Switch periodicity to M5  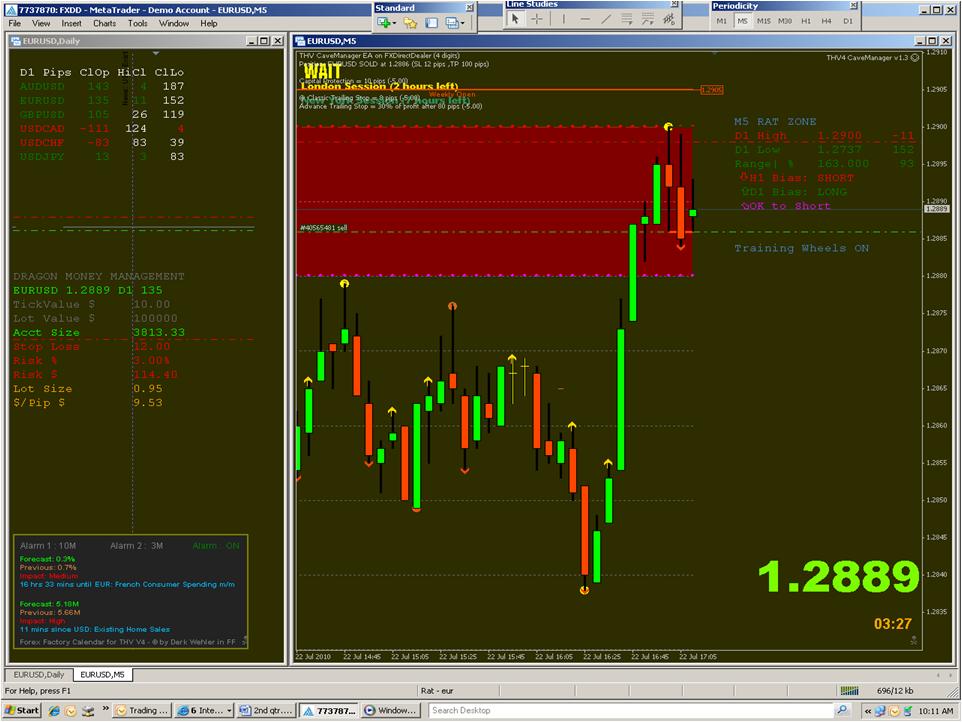coord(742,21)
